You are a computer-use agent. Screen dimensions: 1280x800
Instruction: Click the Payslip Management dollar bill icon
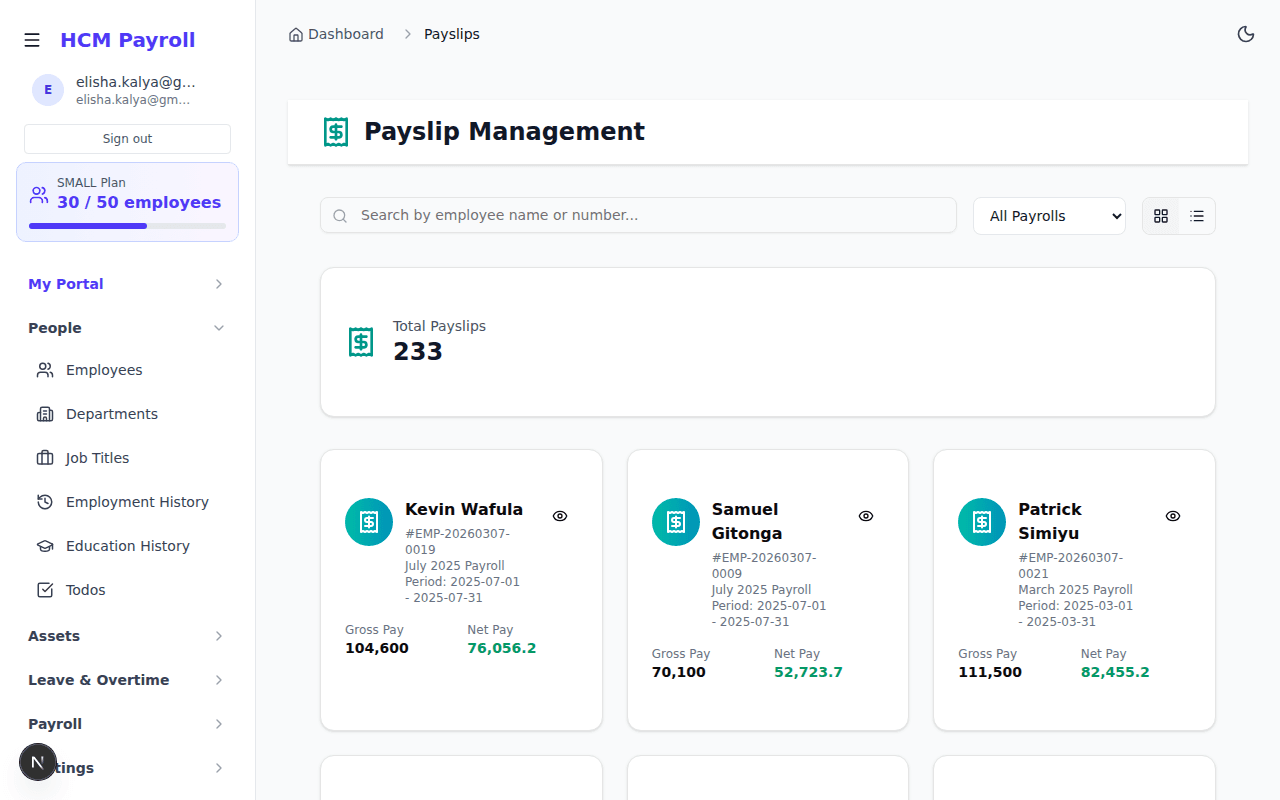336,131
